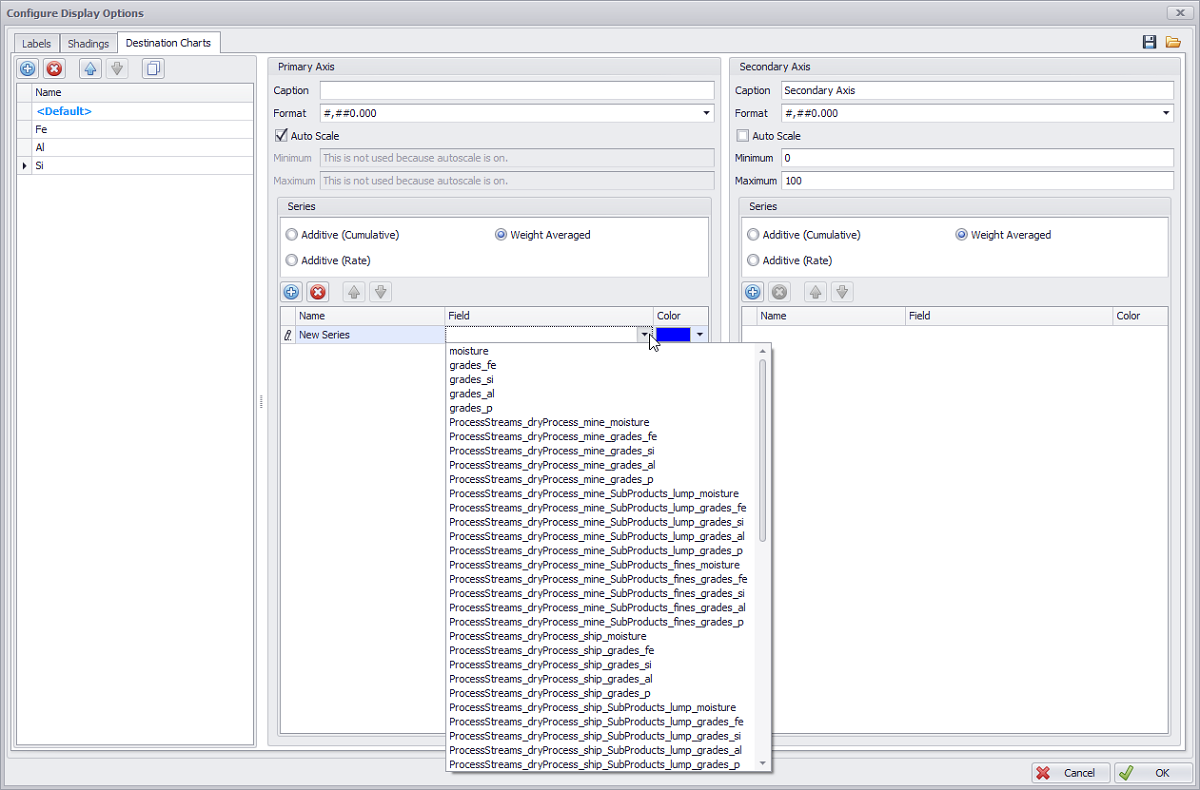Select Secondary Weight Averaged option

coord(961,235)
